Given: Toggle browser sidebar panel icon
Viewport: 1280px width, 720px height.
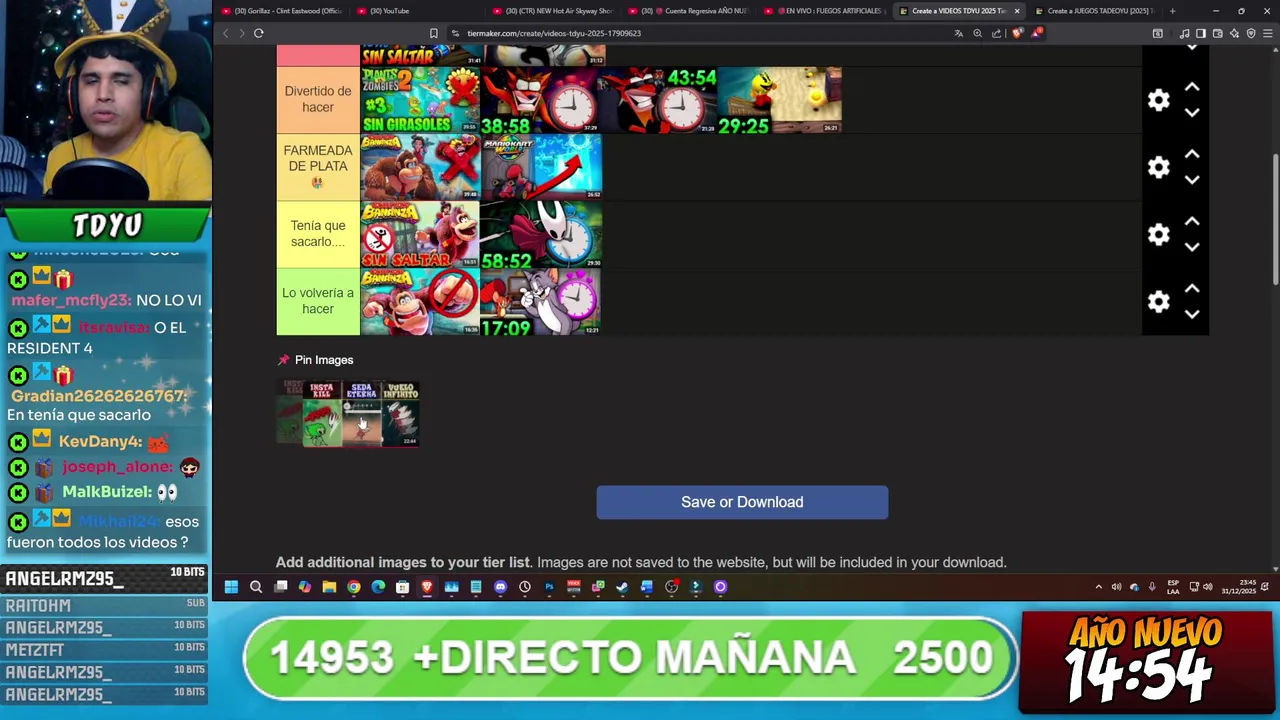Looking at the screenshot, I should pyautogui.click(x=1201, y=33).
